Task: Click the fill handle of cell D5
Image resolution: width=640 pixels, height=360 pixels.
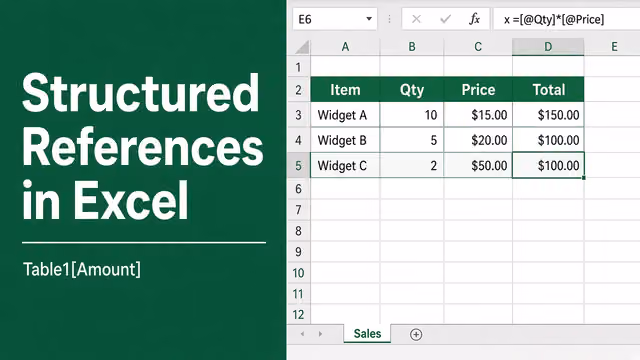Action: (x=584, y=178)
